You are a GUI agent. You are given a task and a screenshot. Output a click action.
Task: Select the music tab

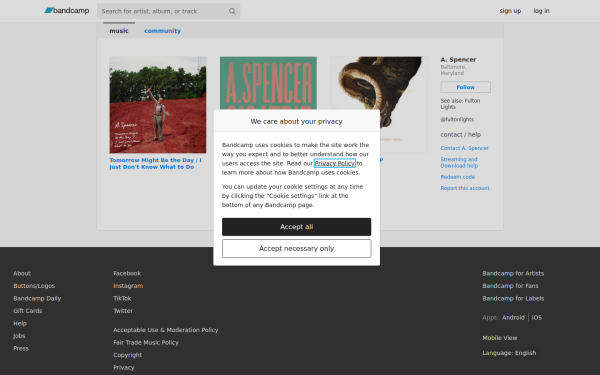(119, 31)
